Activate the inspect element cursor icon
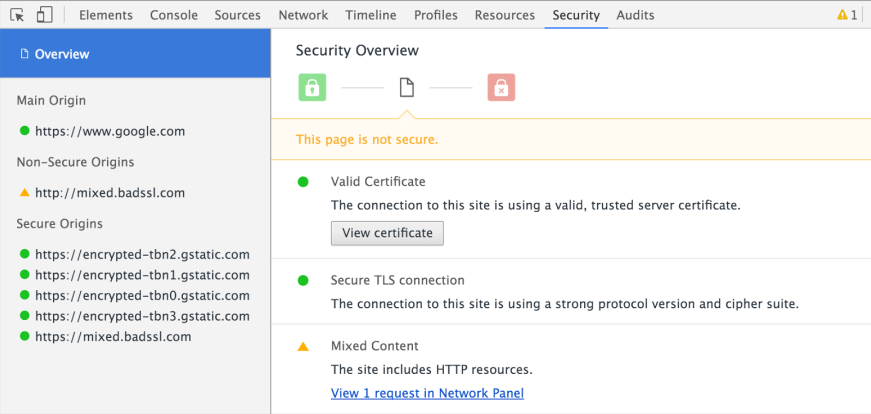Viewport: 871px width, 414px height. (x=17, y=15)
